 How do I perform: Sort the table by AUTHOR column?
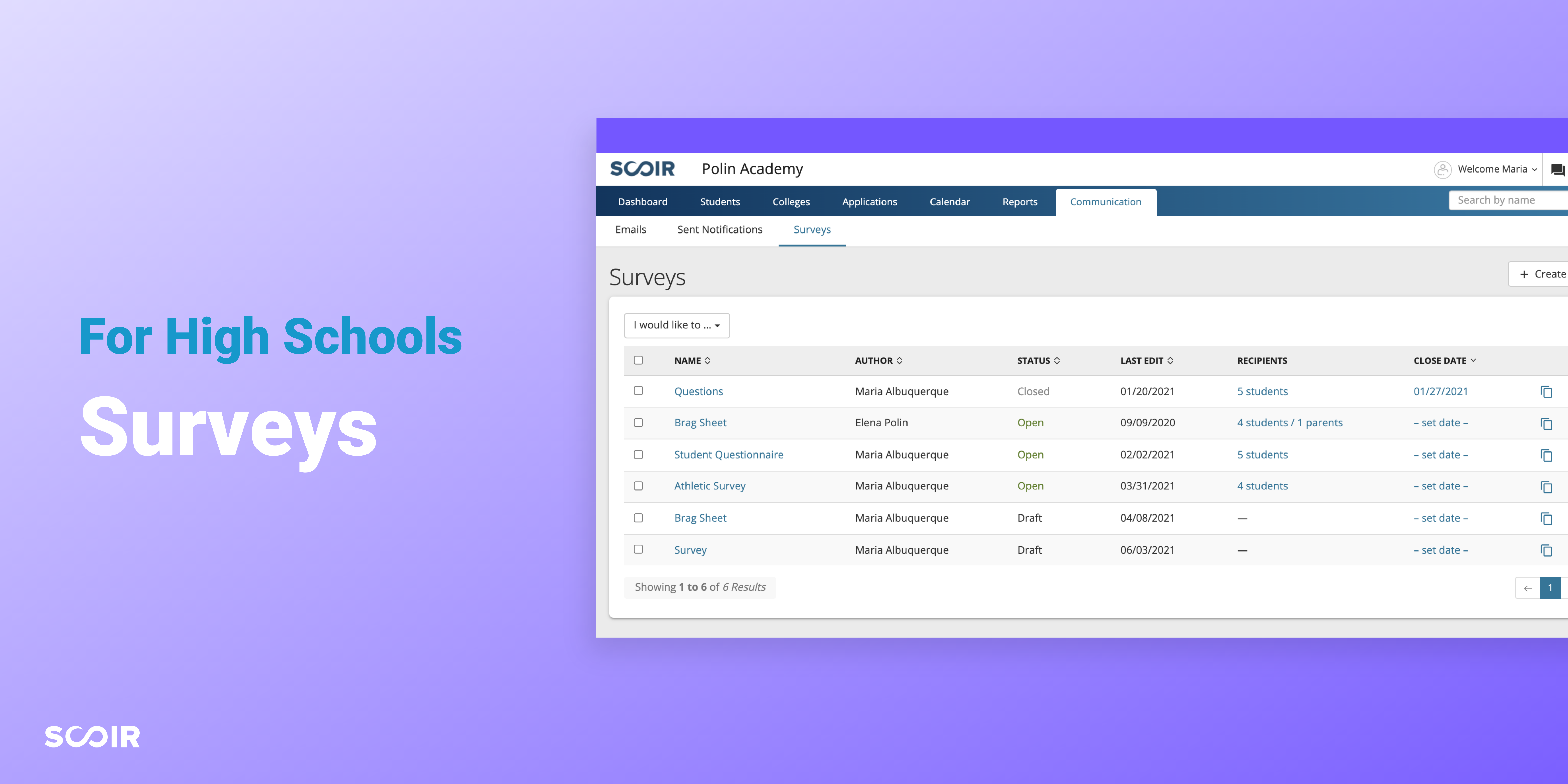click(878, 360)
